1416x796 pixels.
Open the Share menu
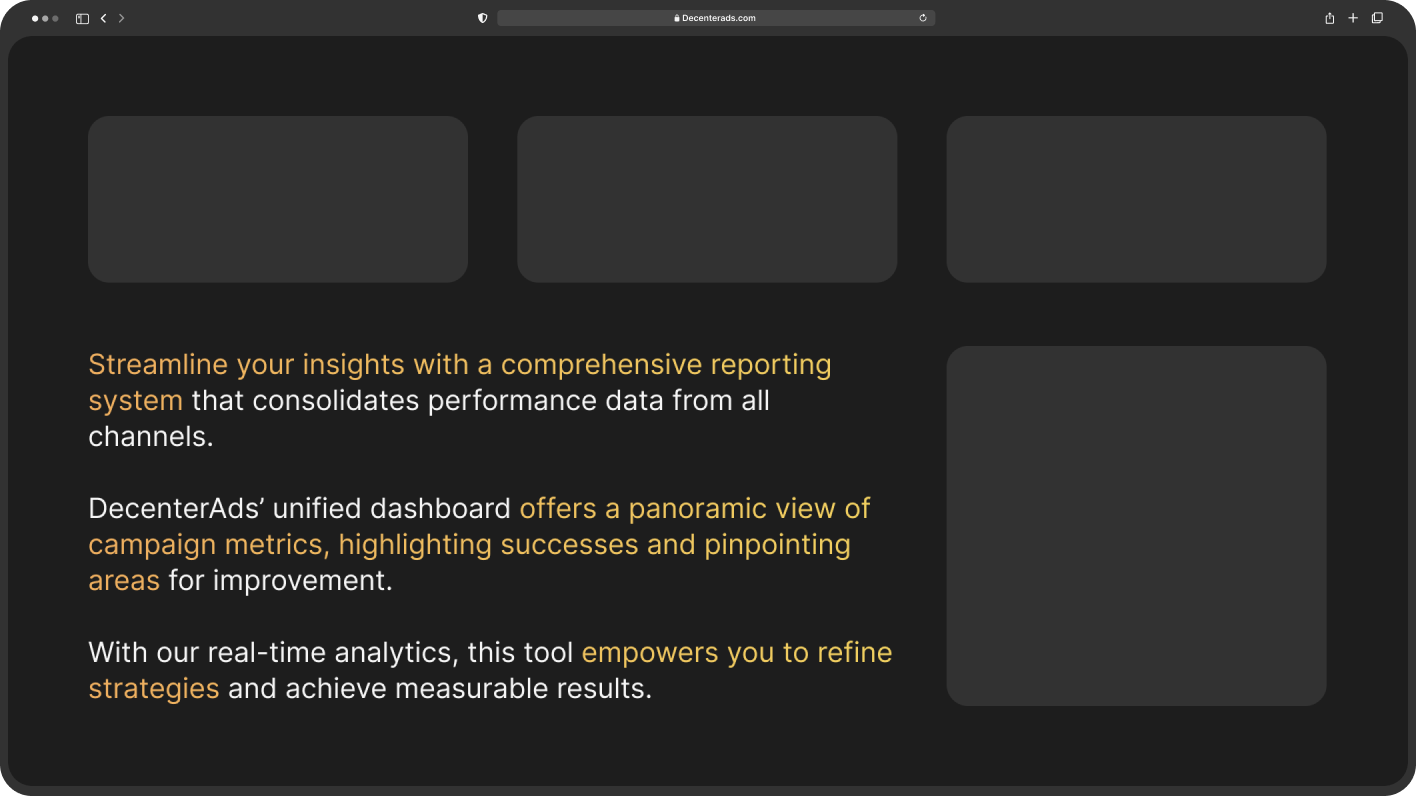(1329, 18)
